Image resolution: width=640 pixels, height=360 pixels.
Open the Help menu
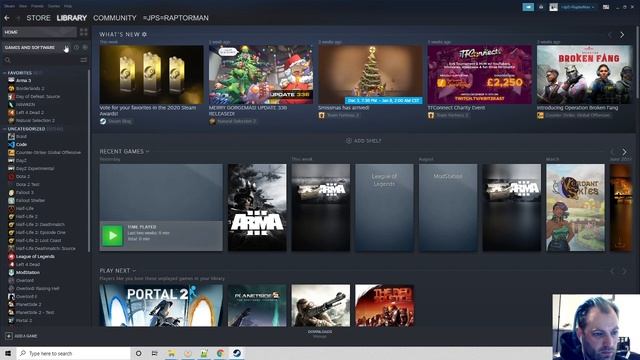68,6
